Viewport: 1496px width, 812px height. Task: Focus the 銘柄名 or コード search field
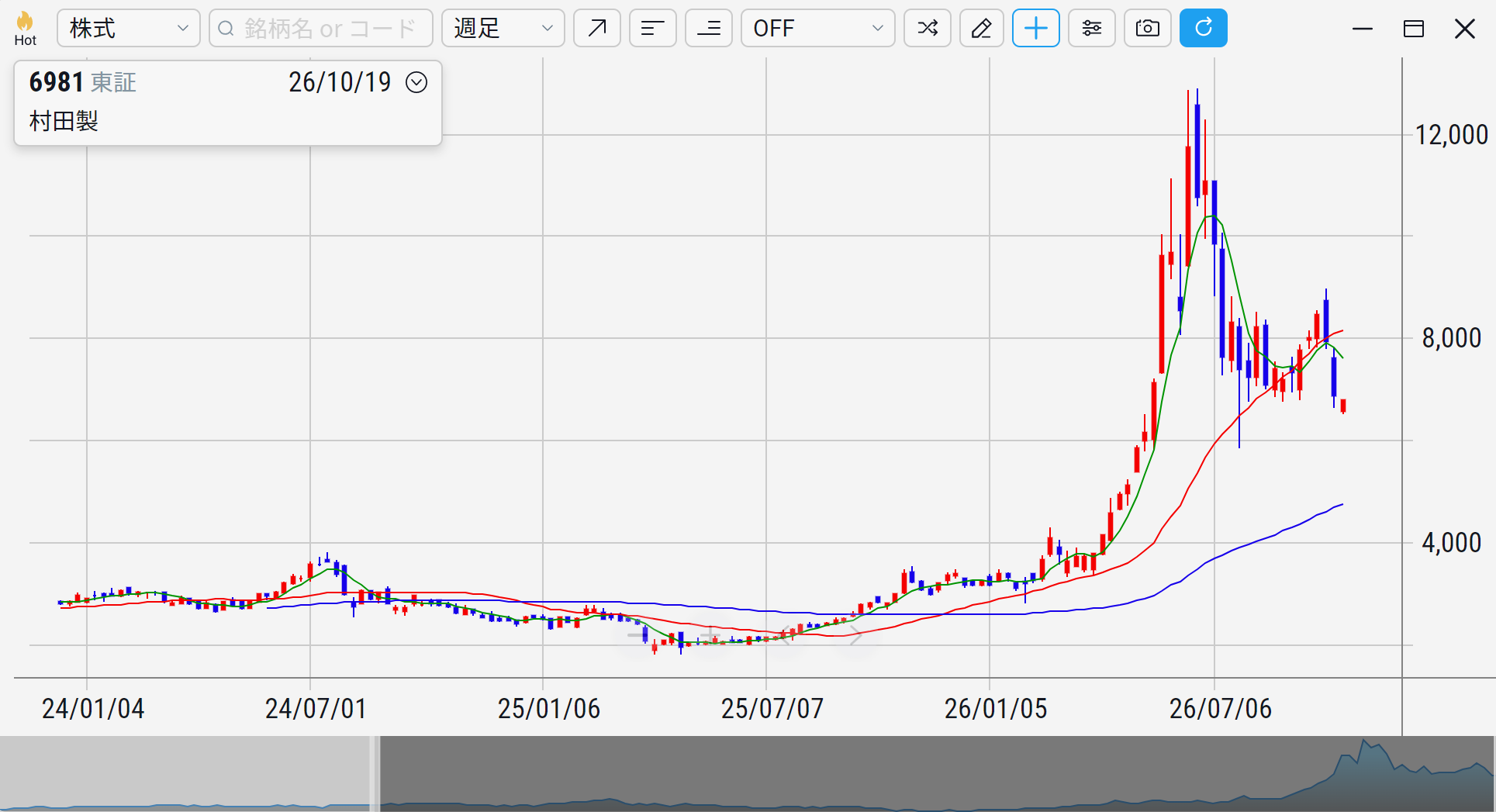[321, 29]
